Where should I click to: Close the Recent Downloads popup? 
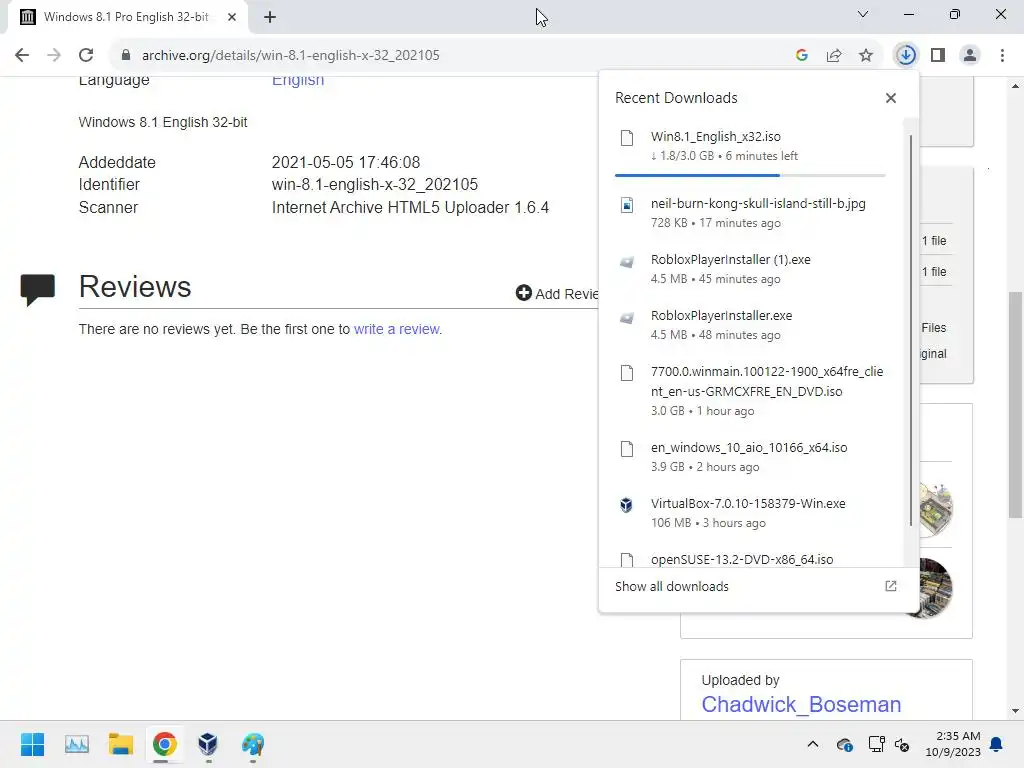[x=891, y=98]
